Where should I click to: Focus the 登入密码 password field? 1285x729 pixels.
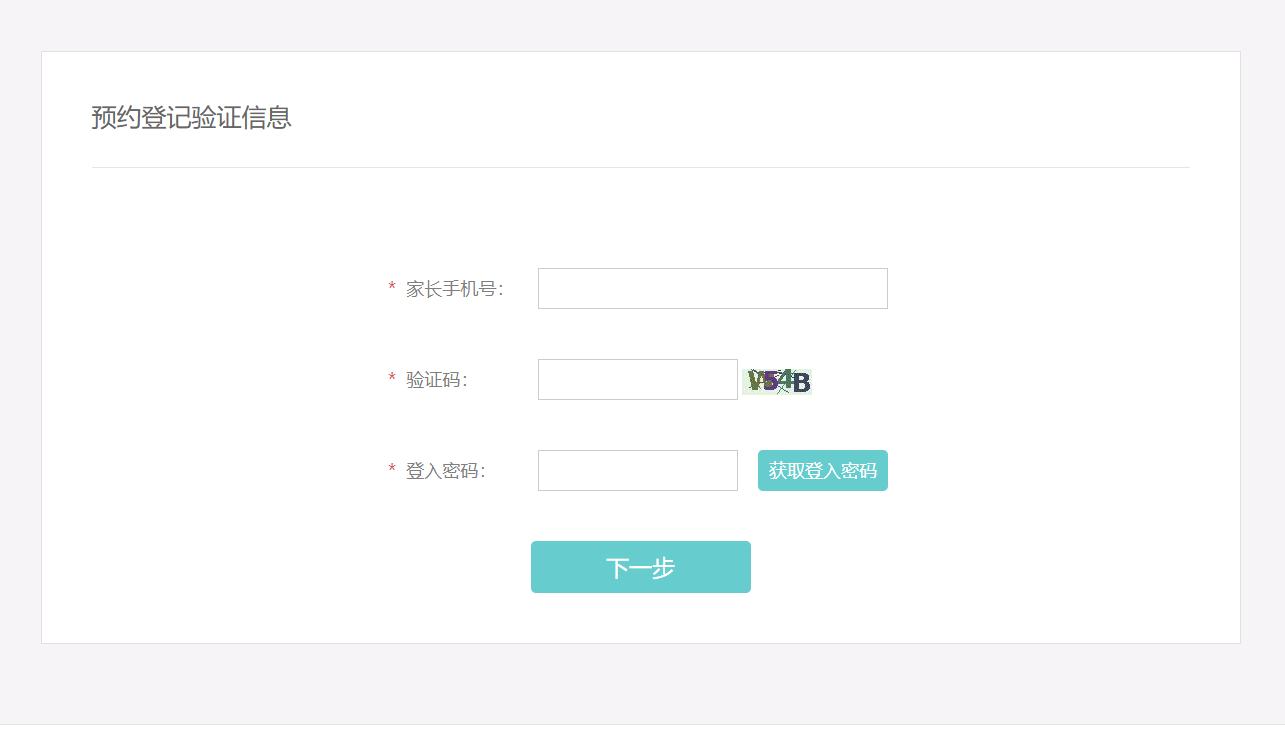point(638,471)
